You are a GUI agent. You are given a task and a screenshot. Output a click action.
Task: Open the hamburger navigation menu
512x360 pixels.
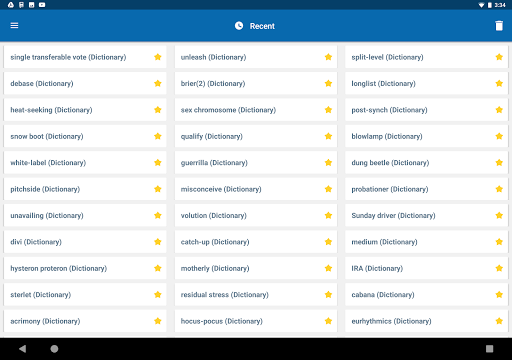coord(14,26)
